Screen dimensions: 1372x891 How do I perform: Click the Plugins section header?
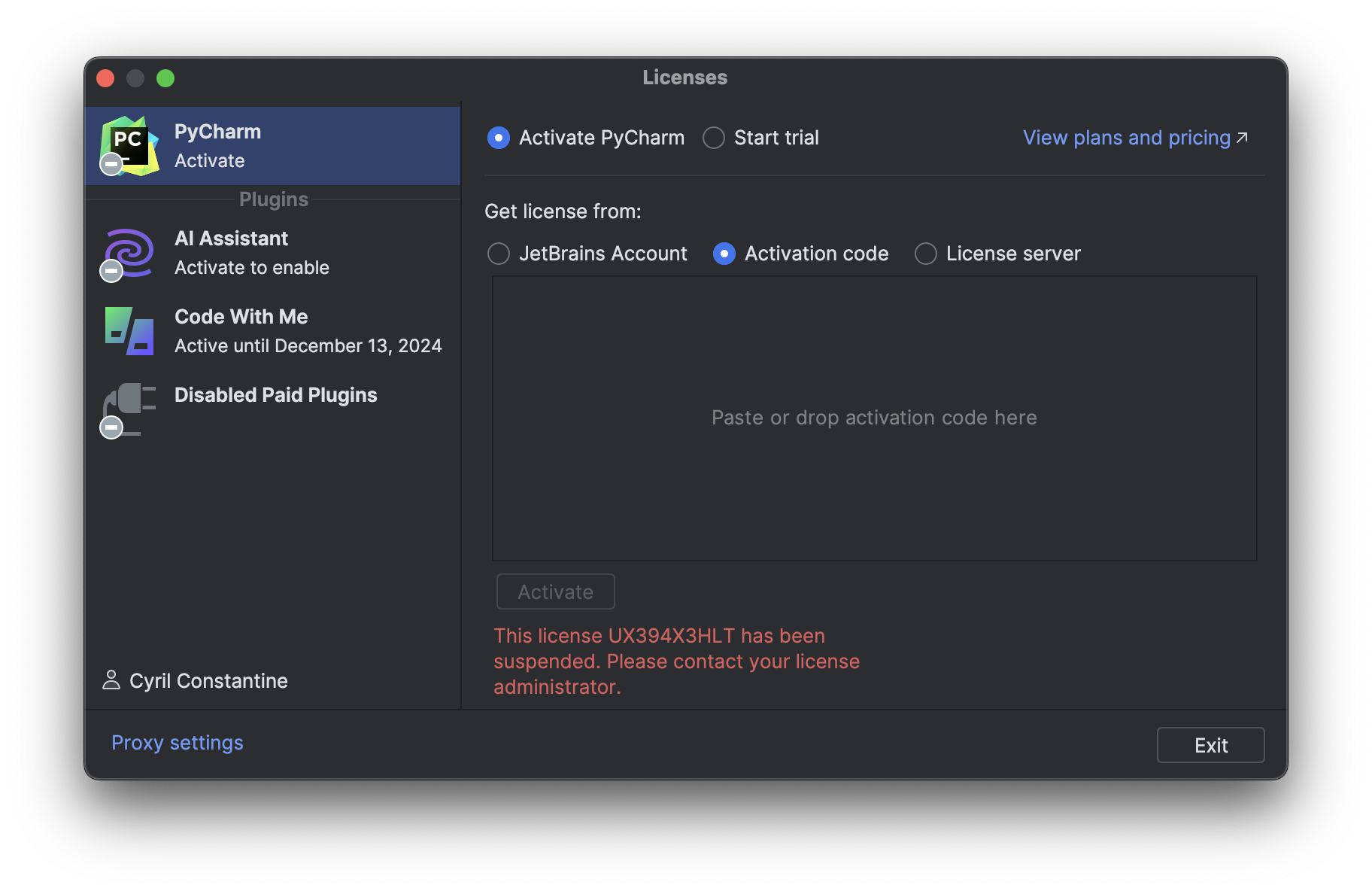click(x=274, y=199)
